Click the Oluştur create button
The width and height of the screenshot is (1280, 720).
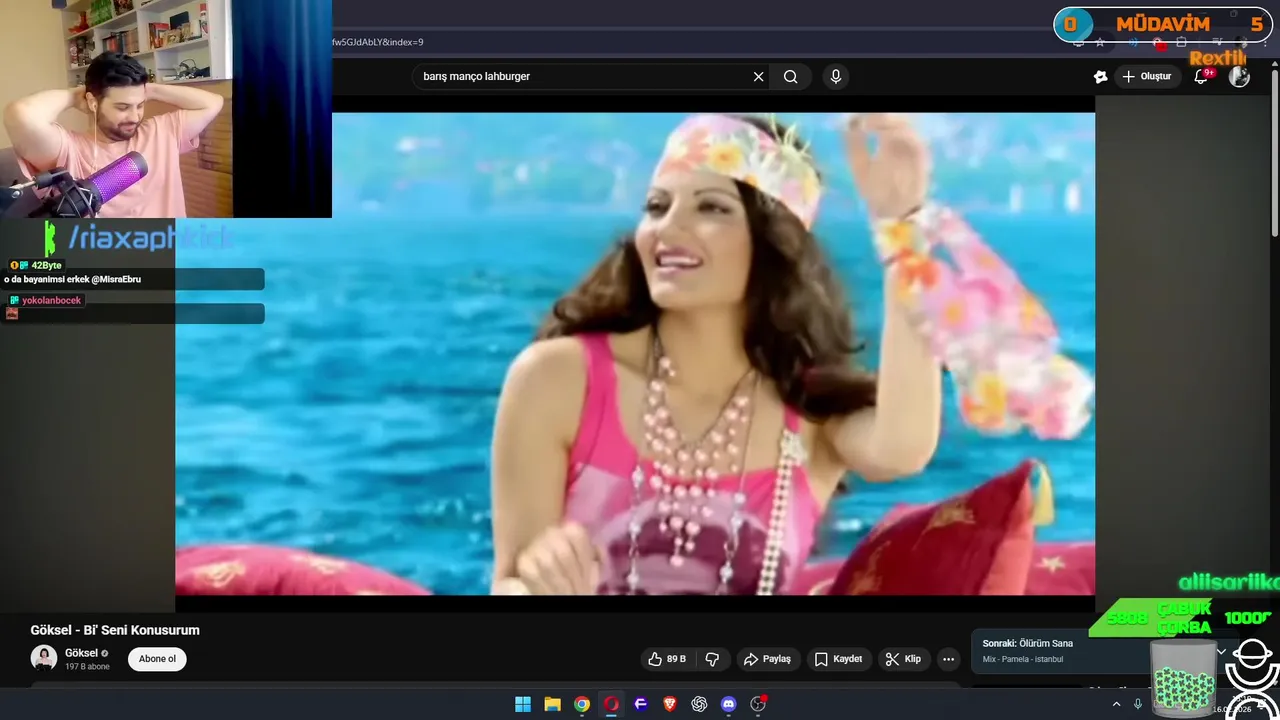pyautogui.click(x=1147, y=77)
